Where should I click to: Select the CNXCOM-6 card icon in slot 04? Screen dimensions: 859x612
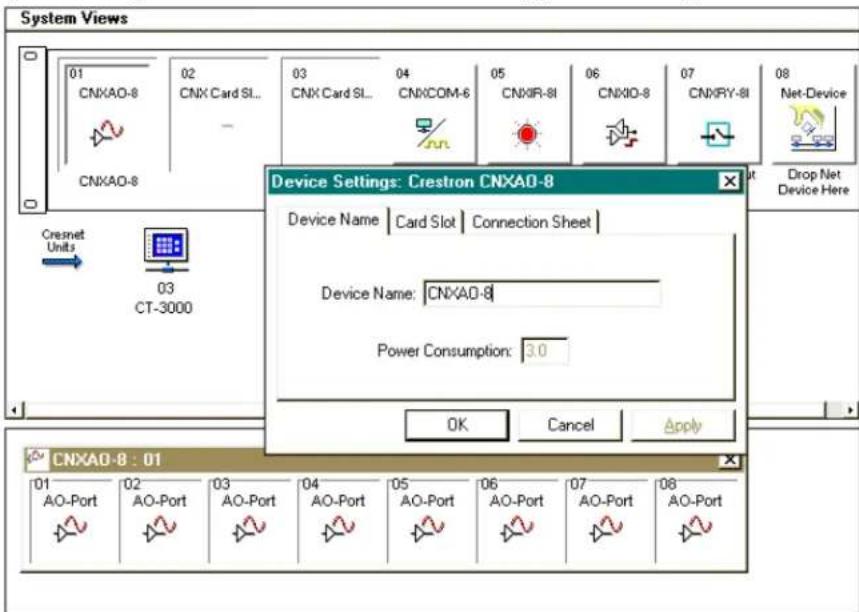point(433,134)
